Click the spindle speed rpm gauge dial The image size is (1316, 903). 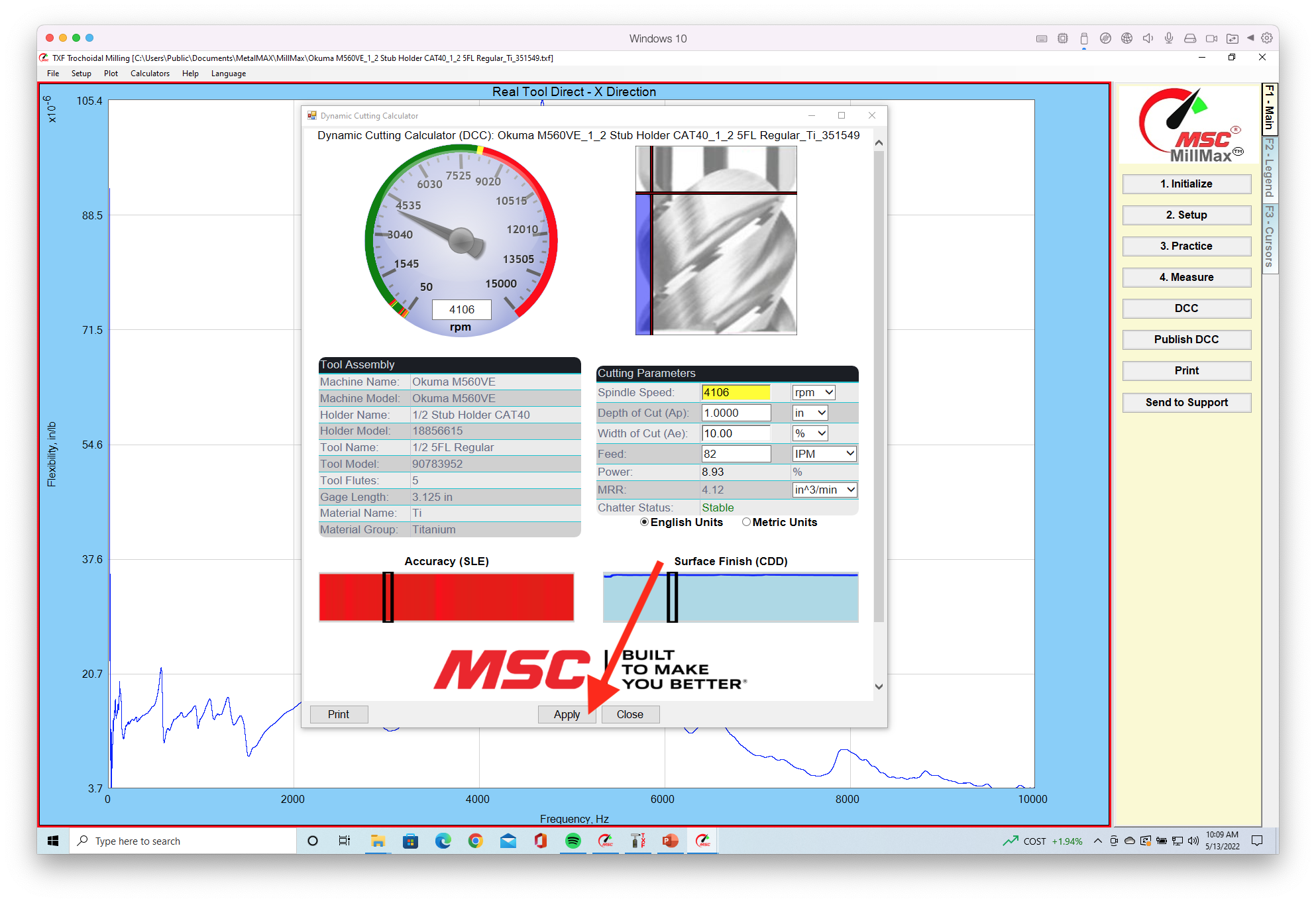(x=461, y=240)
